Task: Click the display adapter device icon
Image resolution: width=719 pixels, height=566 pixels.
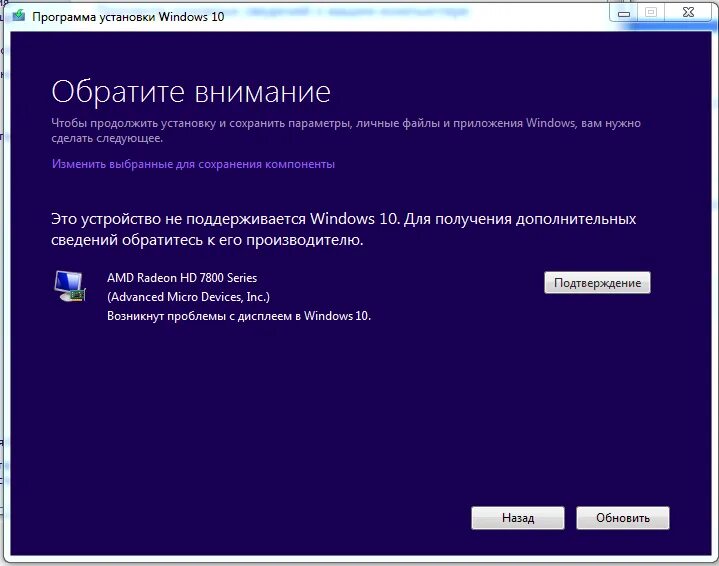Action: click(69, 286)
